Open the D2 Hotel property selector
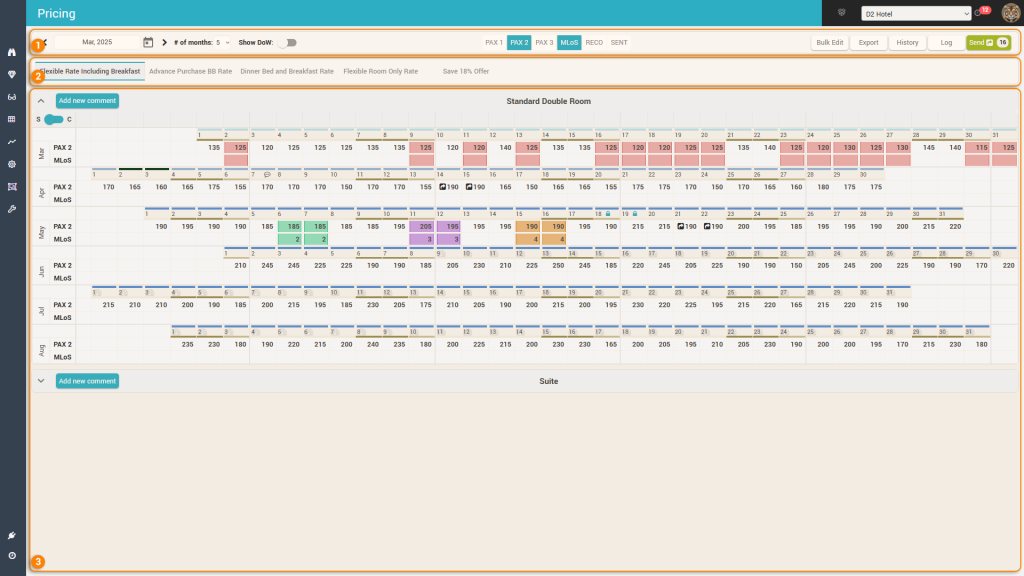This screenshot has height=576, width=1024. pyautogui.click(x=916, y=14)
